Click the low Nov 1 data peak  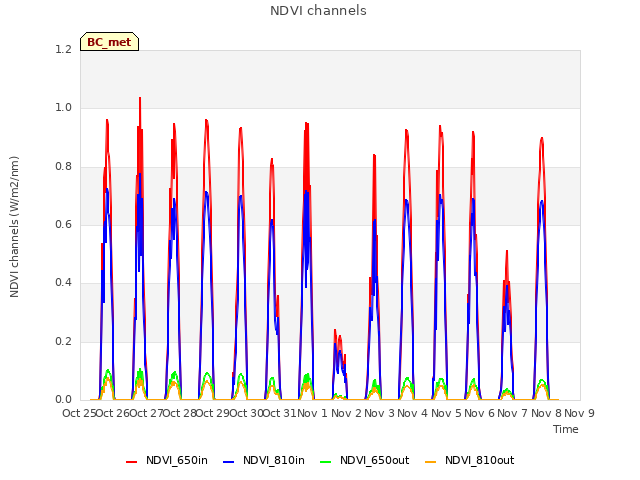pos(335,331)
